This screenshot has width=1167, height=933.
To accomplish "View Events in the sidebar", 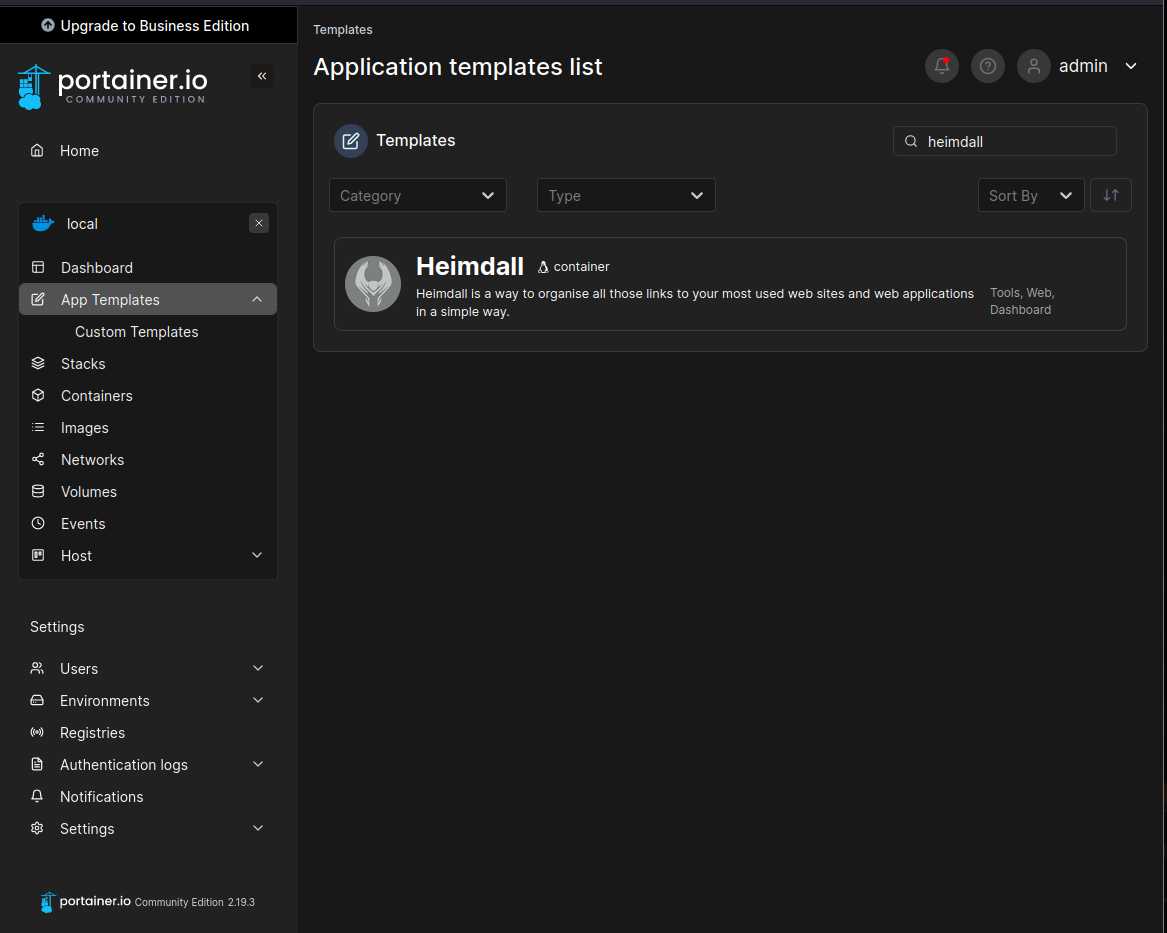I will (83, 524).
